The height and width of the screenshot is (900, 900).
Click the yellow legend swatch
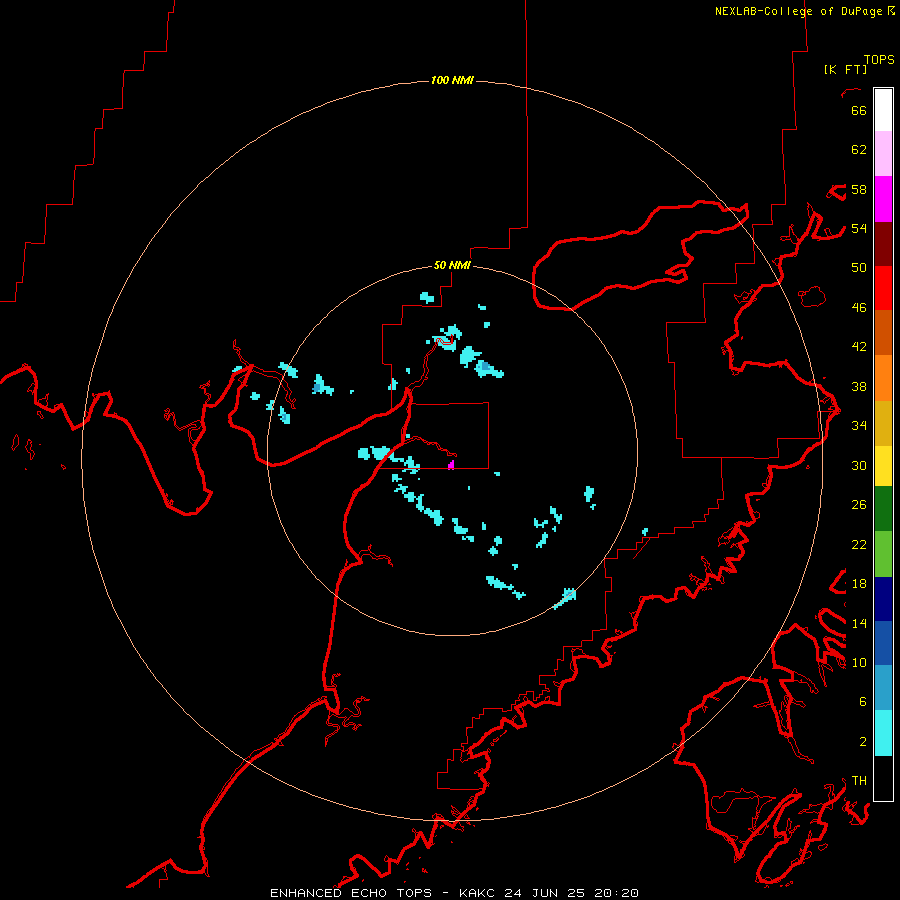[883, 465]
